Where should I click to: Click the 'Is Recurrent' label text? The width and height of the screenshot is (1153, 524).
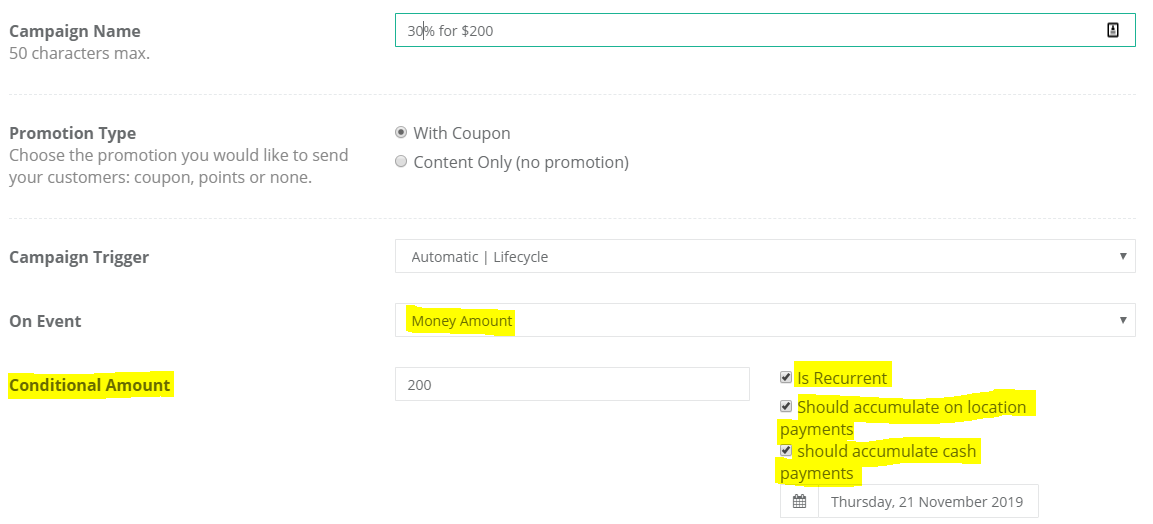(843, 378)
